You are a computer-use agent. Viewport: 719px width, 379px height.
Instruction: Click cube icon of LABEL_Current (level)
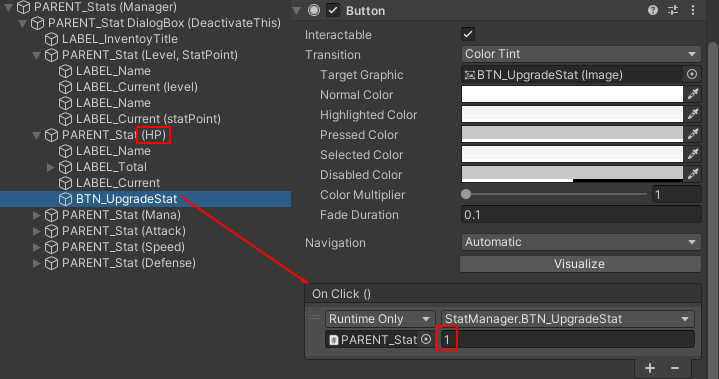pyautogui.click(x=66, y=87)
